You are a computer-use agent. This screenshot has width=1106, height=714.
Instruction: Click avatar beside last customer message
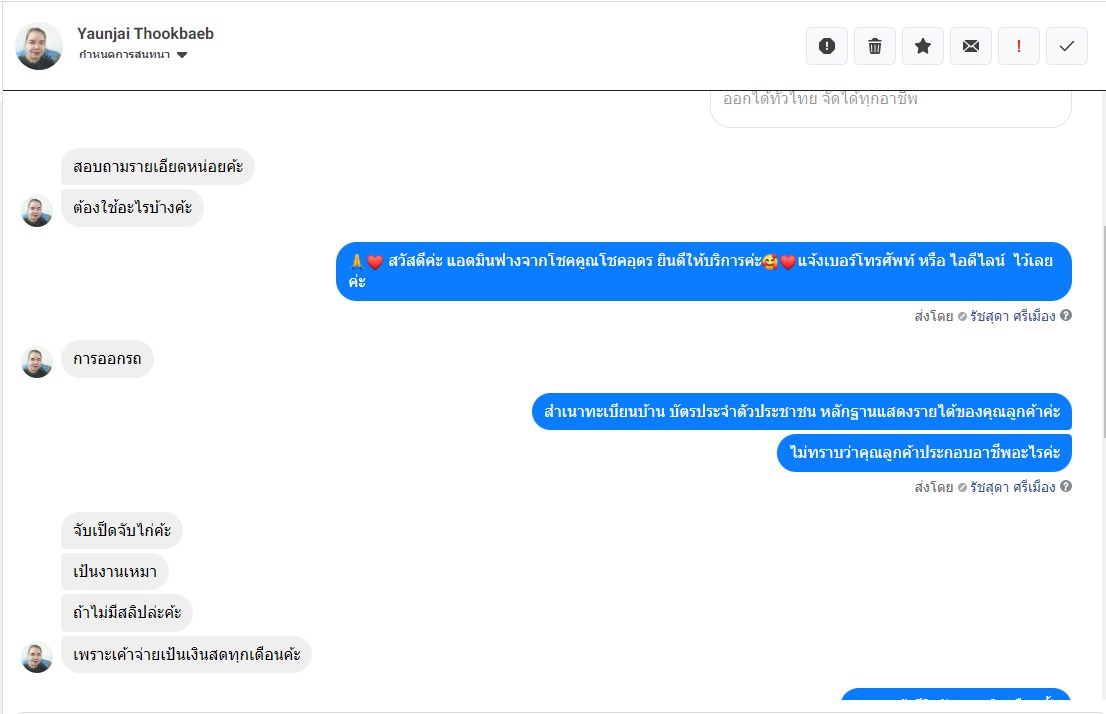pyautogui.click(x=37, y=657)
